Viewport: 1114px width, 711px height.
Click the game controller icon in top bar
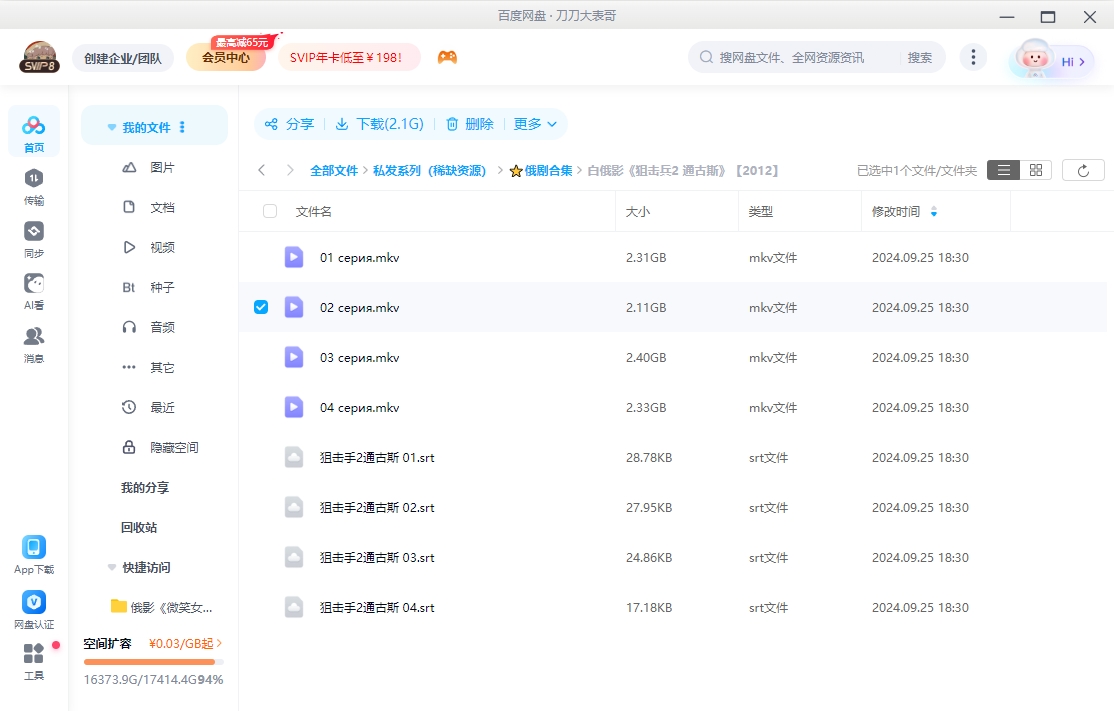pos(447,57)
